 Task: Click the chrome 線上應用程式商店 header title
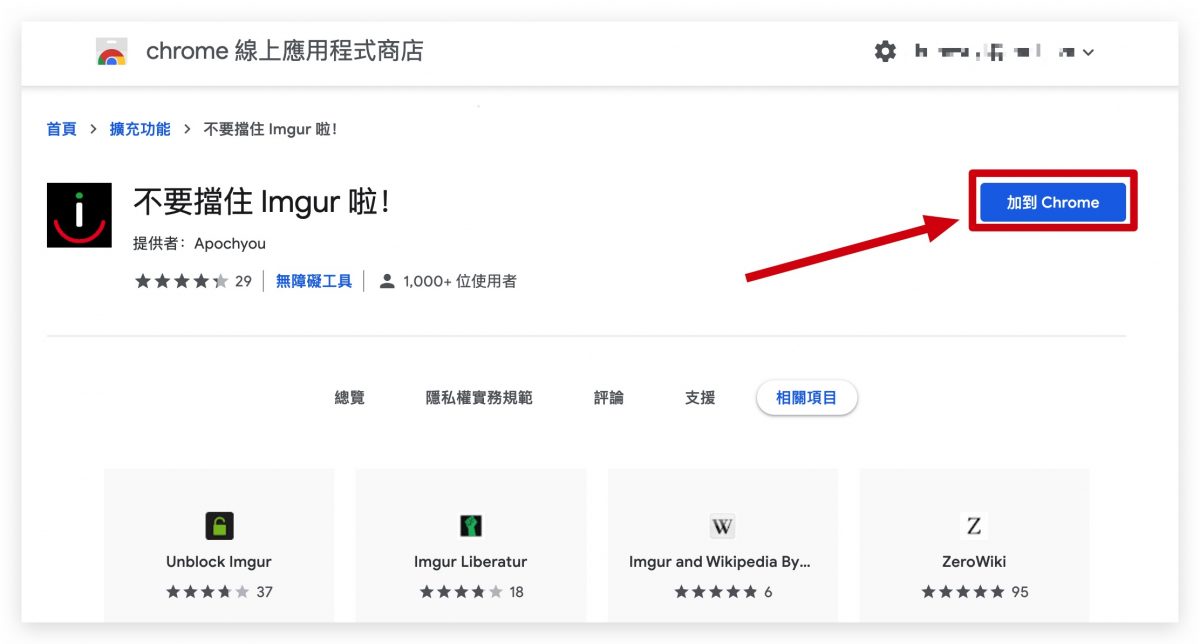(285, 51)
